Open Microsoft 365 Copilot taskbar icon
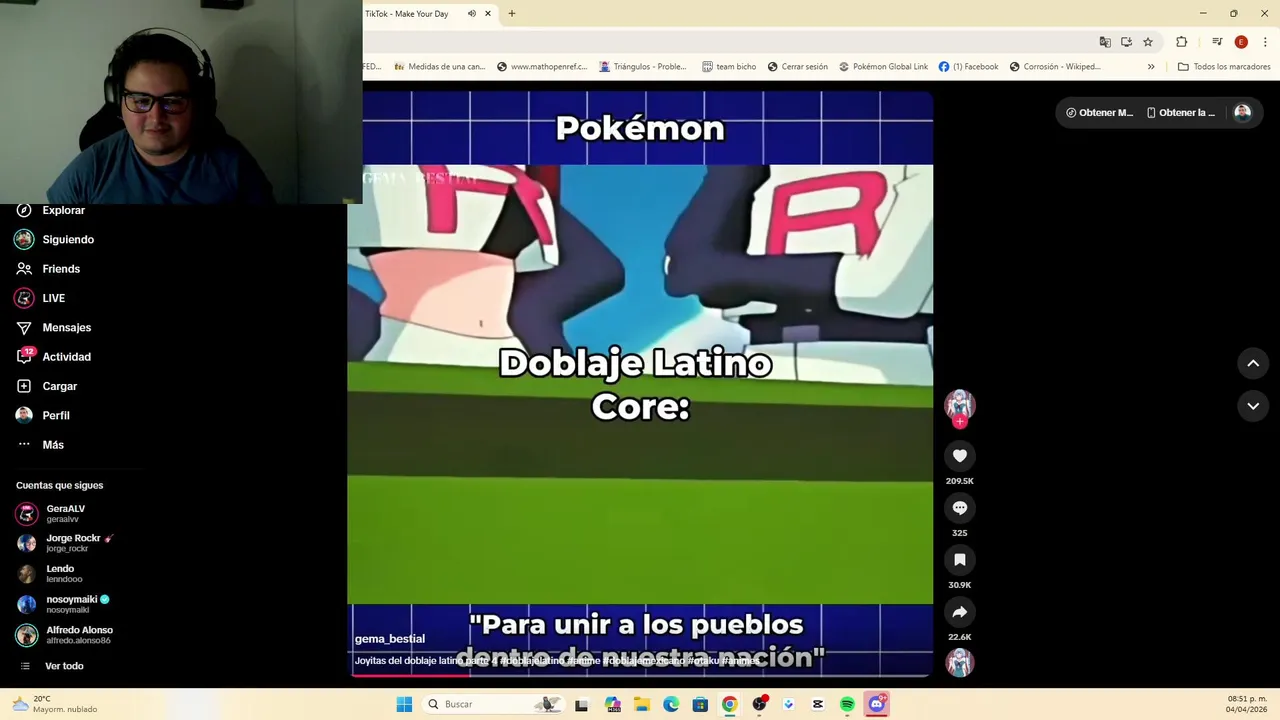 [x=613, y=704]
